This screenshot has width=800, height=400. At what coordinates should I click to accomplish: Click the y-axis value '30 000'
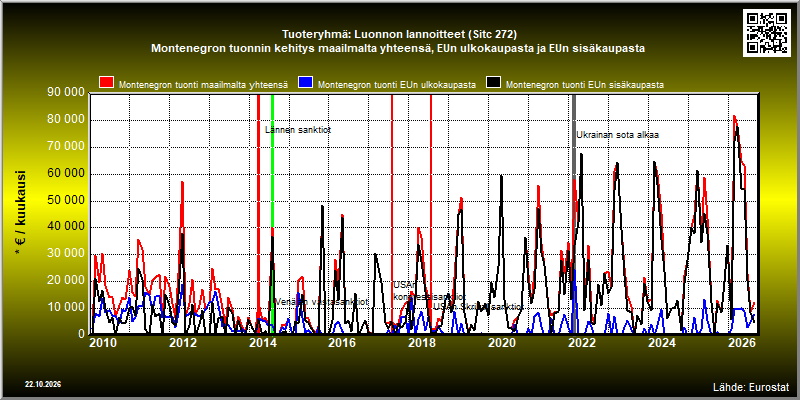tap(66, 254)
